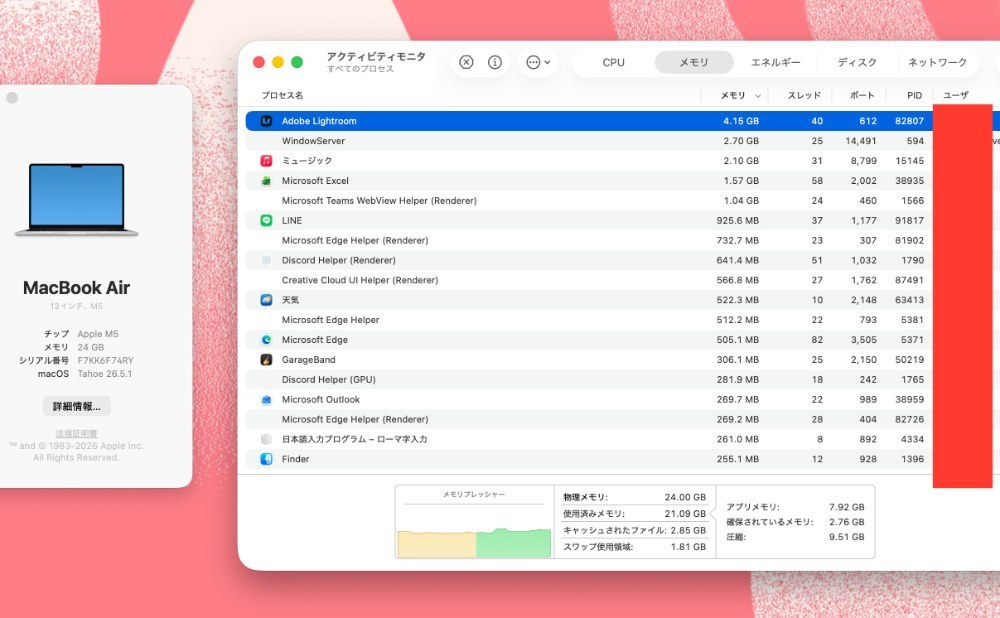Open the 法規証明書 link in About window

(x=77, y=434)
